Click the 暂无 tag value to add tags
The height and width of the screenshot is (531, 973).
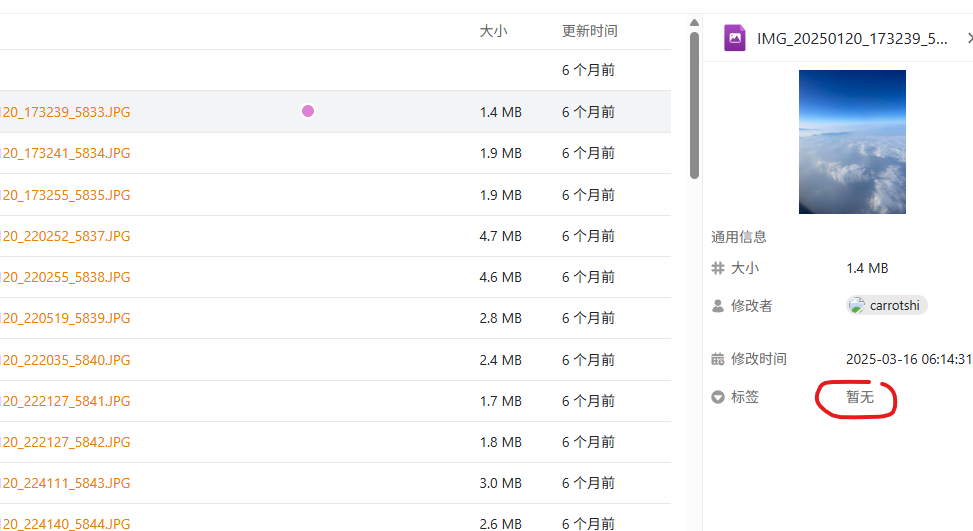pyautogui.click(x=859, y=397)
